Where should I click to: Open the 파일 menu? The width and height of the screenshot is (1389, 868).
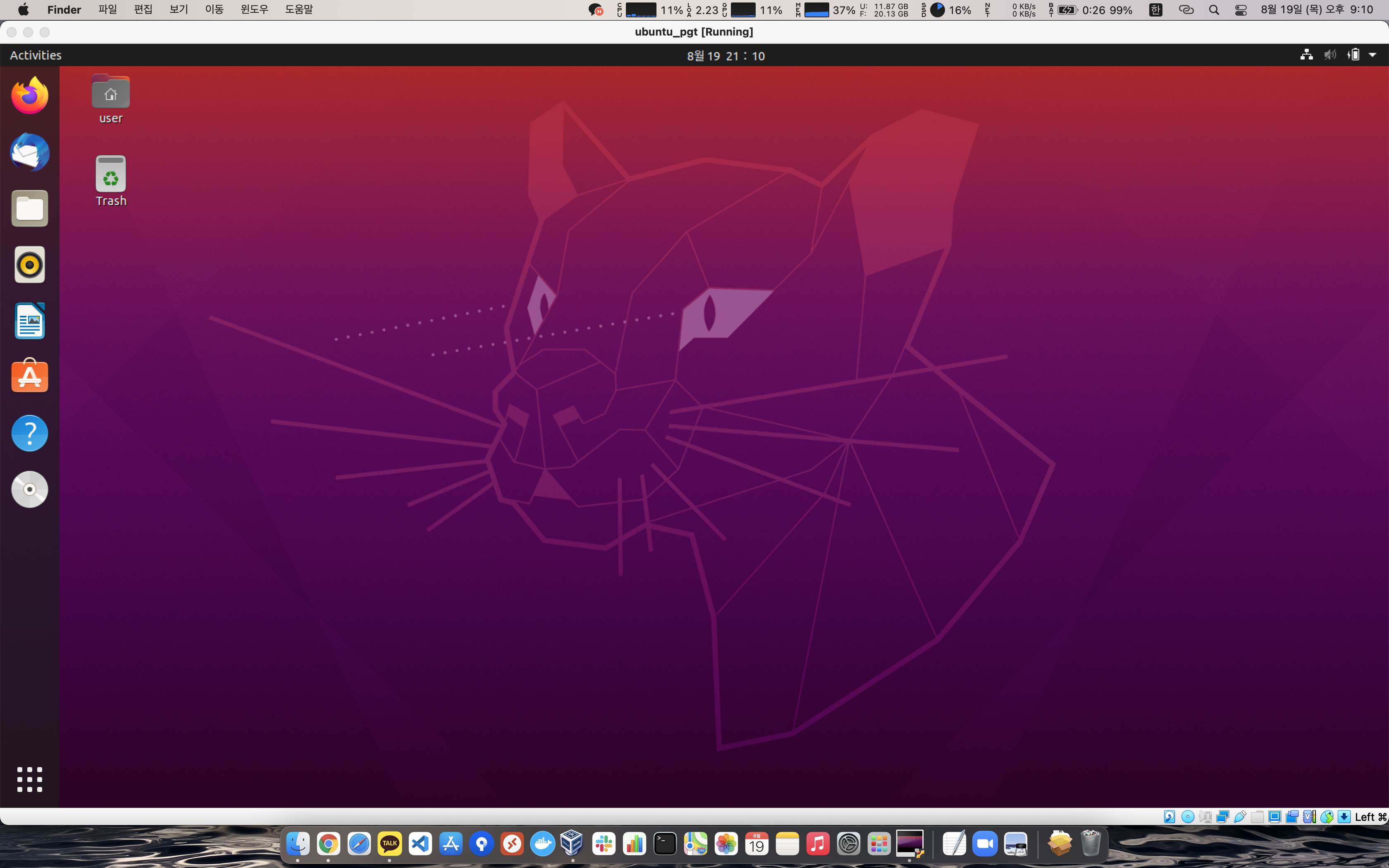107,10
